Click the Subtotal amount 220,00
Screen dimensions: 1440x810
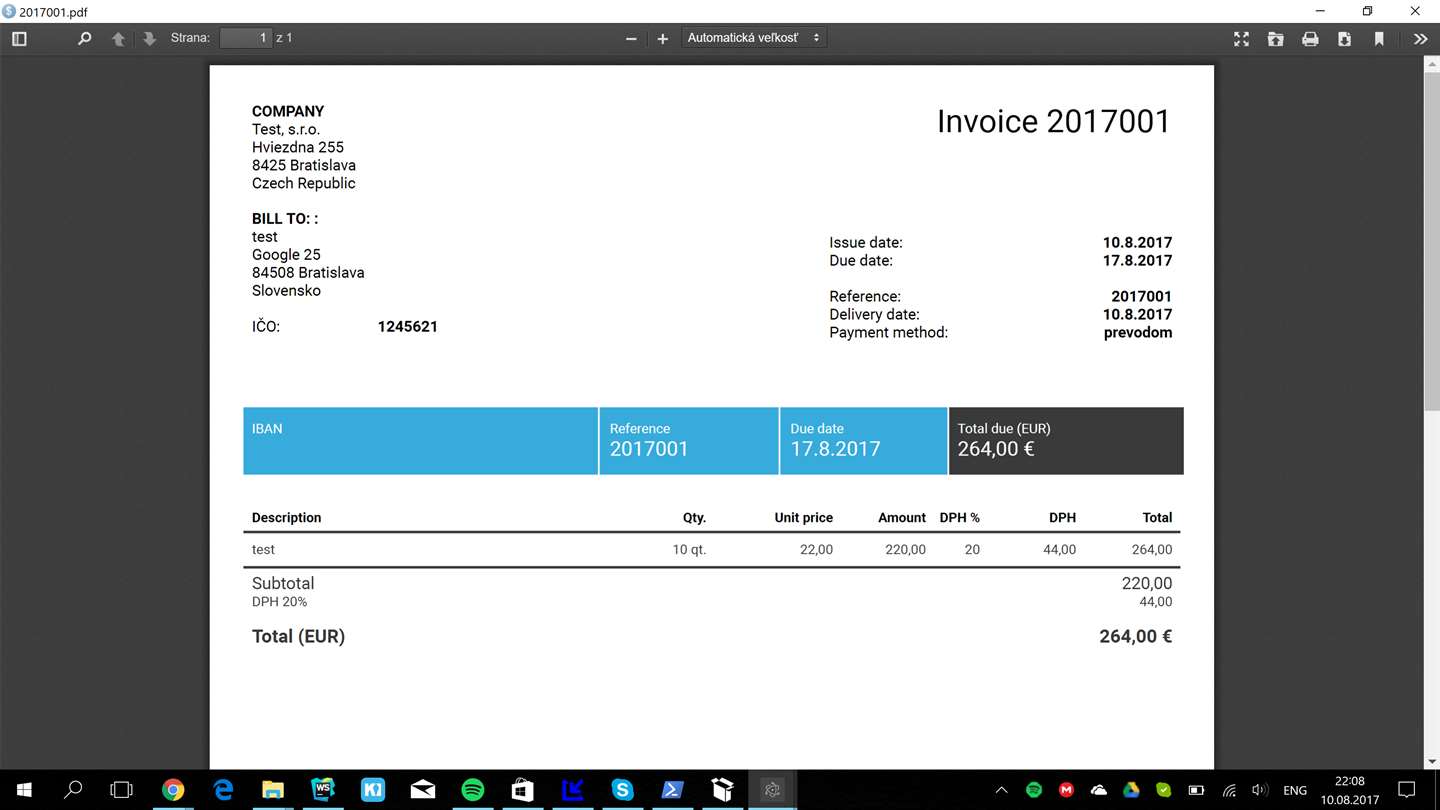point(1147,583)
